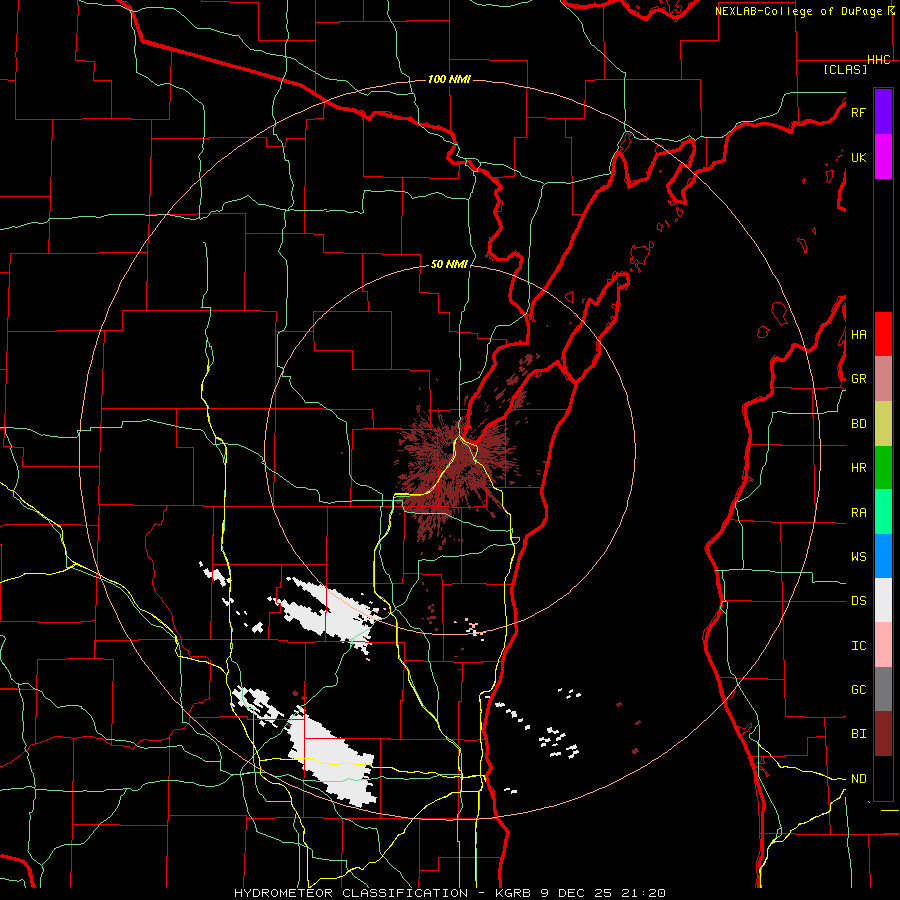
Task: Click the HHC product code label
Action: pyautogui.click(x=879, y=60)
